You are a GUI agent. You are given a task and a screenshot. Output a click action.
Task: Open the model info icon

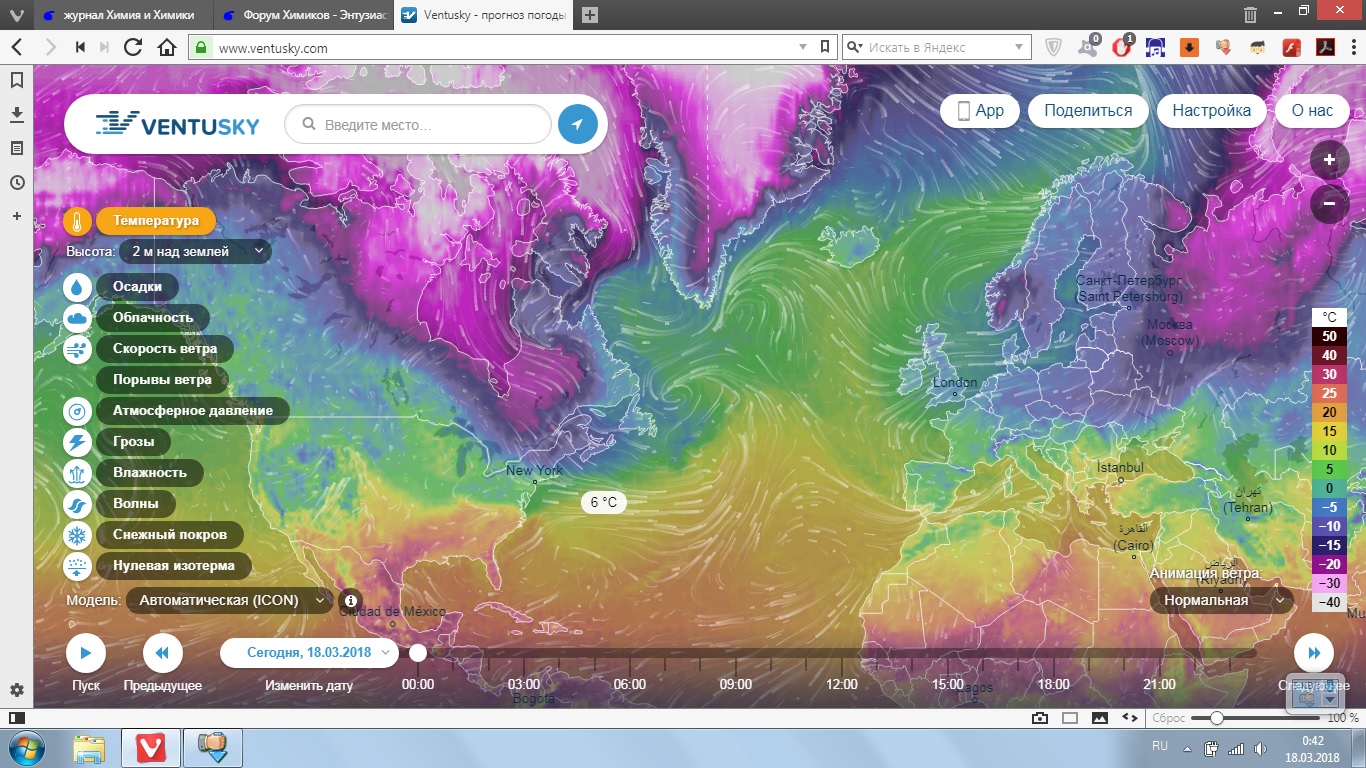pyautogui.click(x=349, y=601)
